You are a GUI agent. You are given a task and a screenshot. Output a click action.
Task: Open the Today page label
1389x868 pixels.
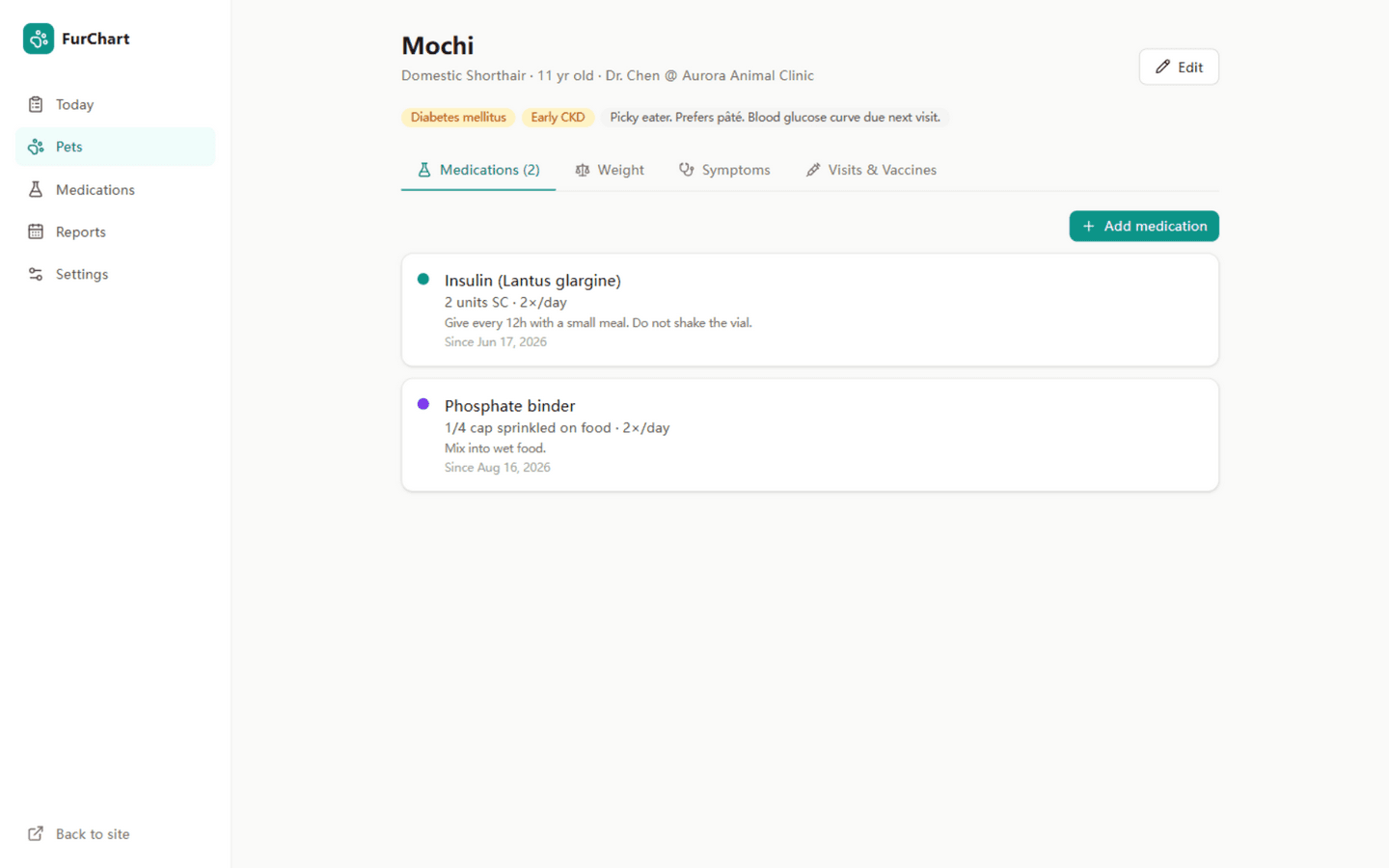tap(74, 104)
